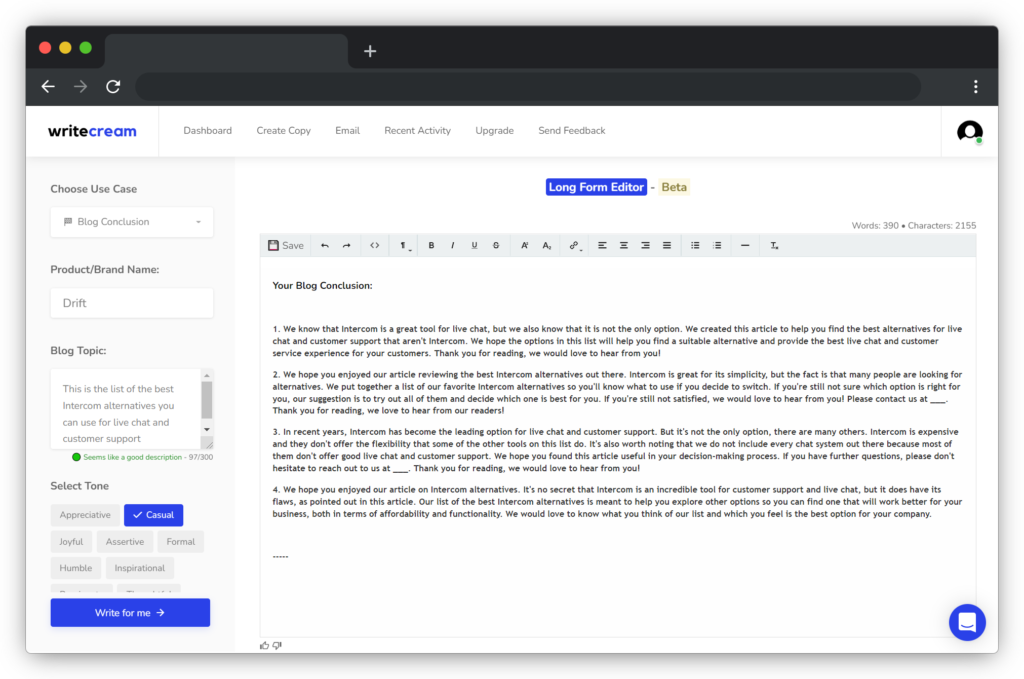Select the Appreciative tone
Viewport: 1024px width, 679px height.
point(85,515)
